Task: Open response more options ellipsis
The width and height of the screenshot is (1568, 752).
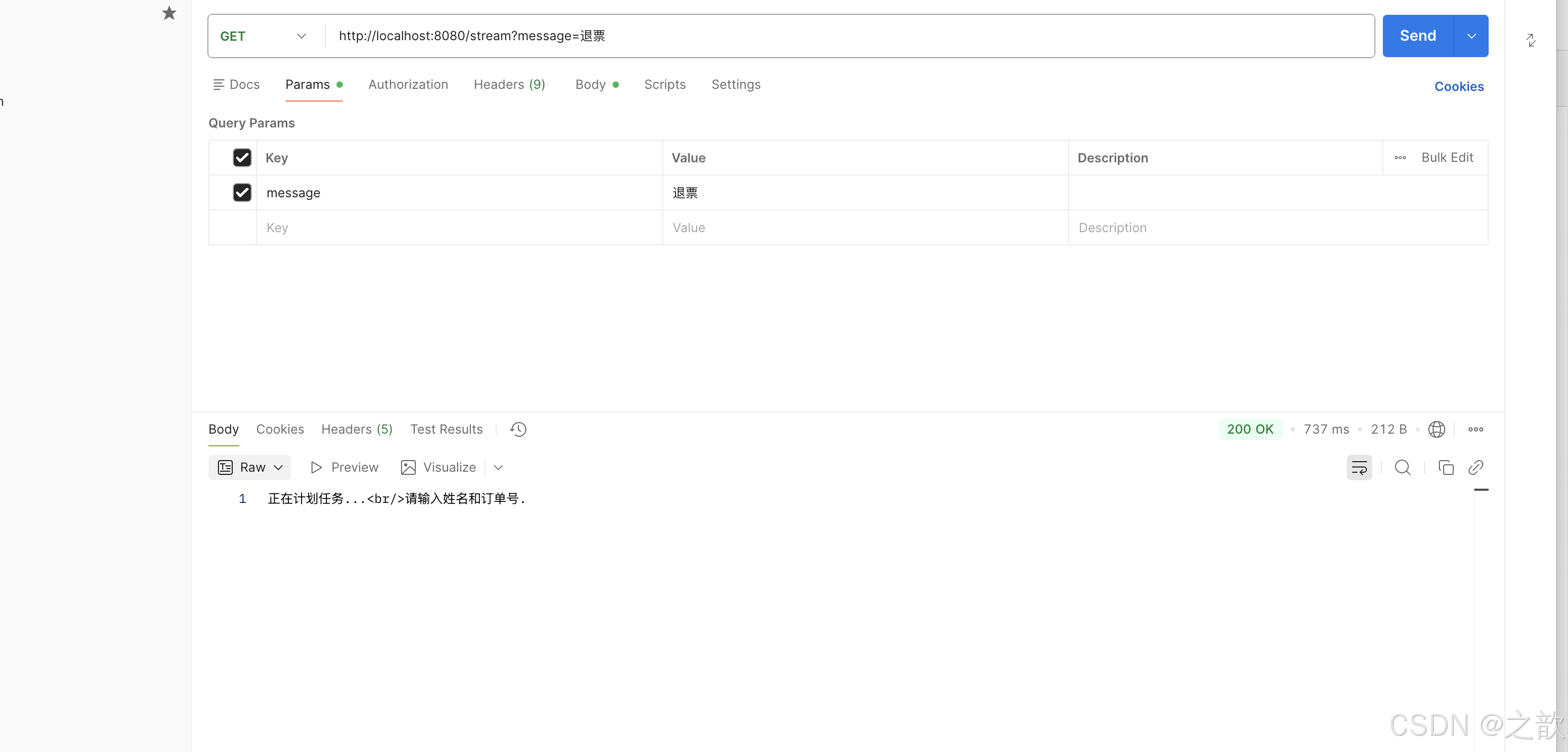Action: point(1475,429)
